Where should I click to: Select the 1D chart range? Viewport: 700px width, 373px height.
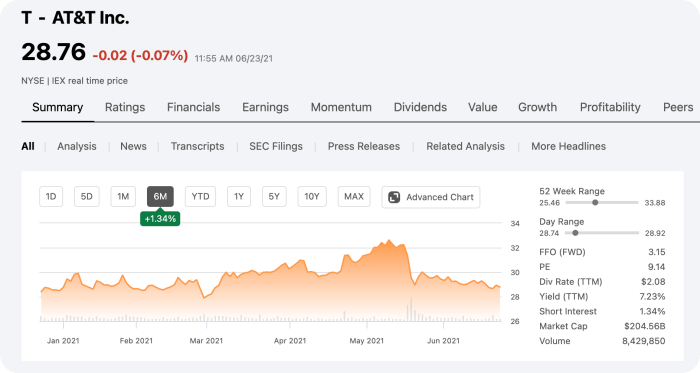pyautogui.click(x=51, y=197)
